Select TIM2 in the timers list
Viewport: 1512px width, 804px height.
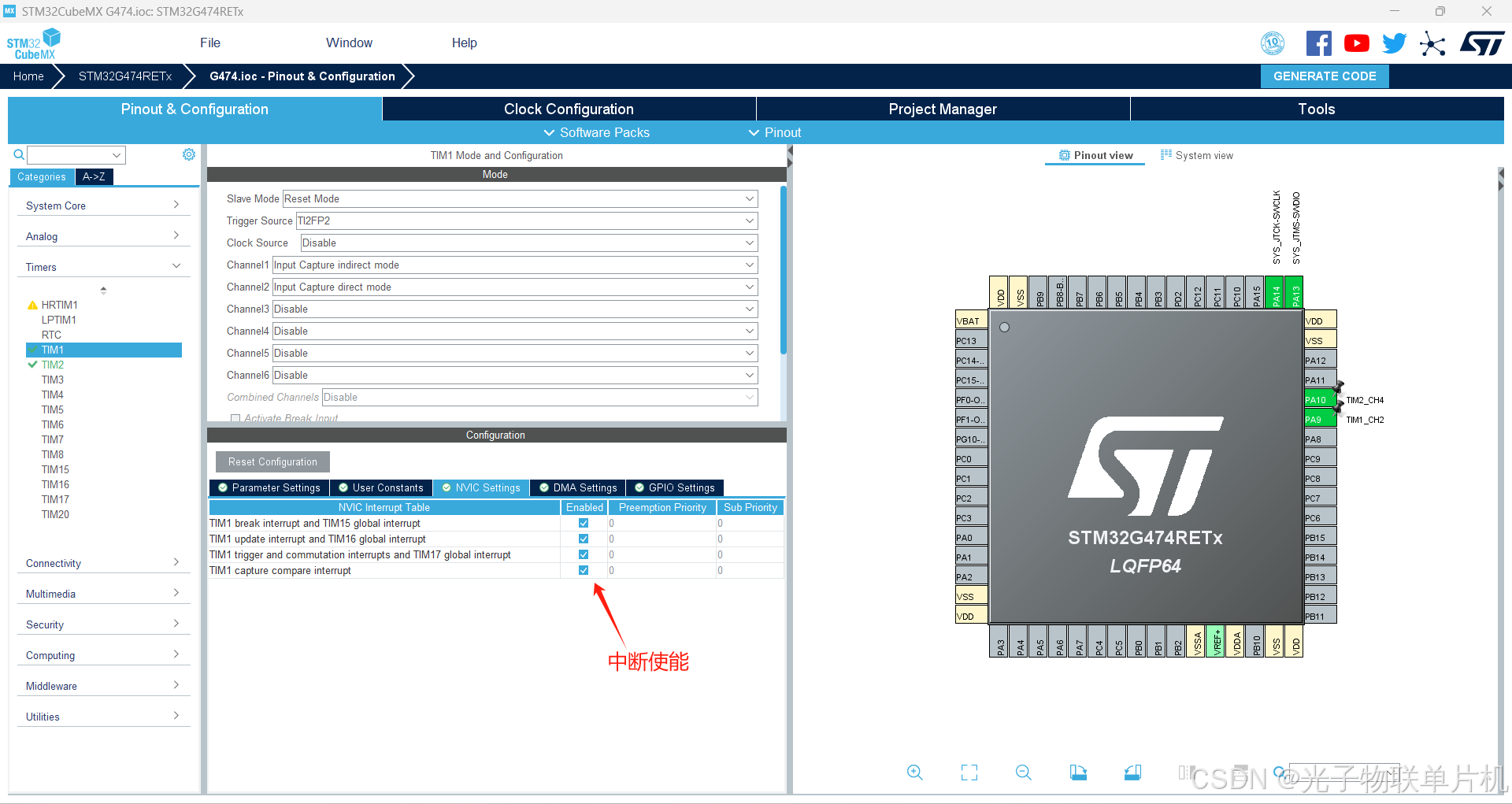click(x=53, y=365)
